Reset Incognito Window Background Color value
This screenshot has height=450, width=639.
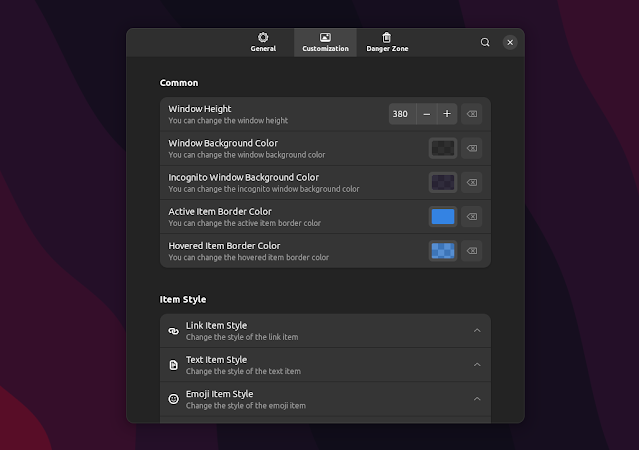click(472, 182)
